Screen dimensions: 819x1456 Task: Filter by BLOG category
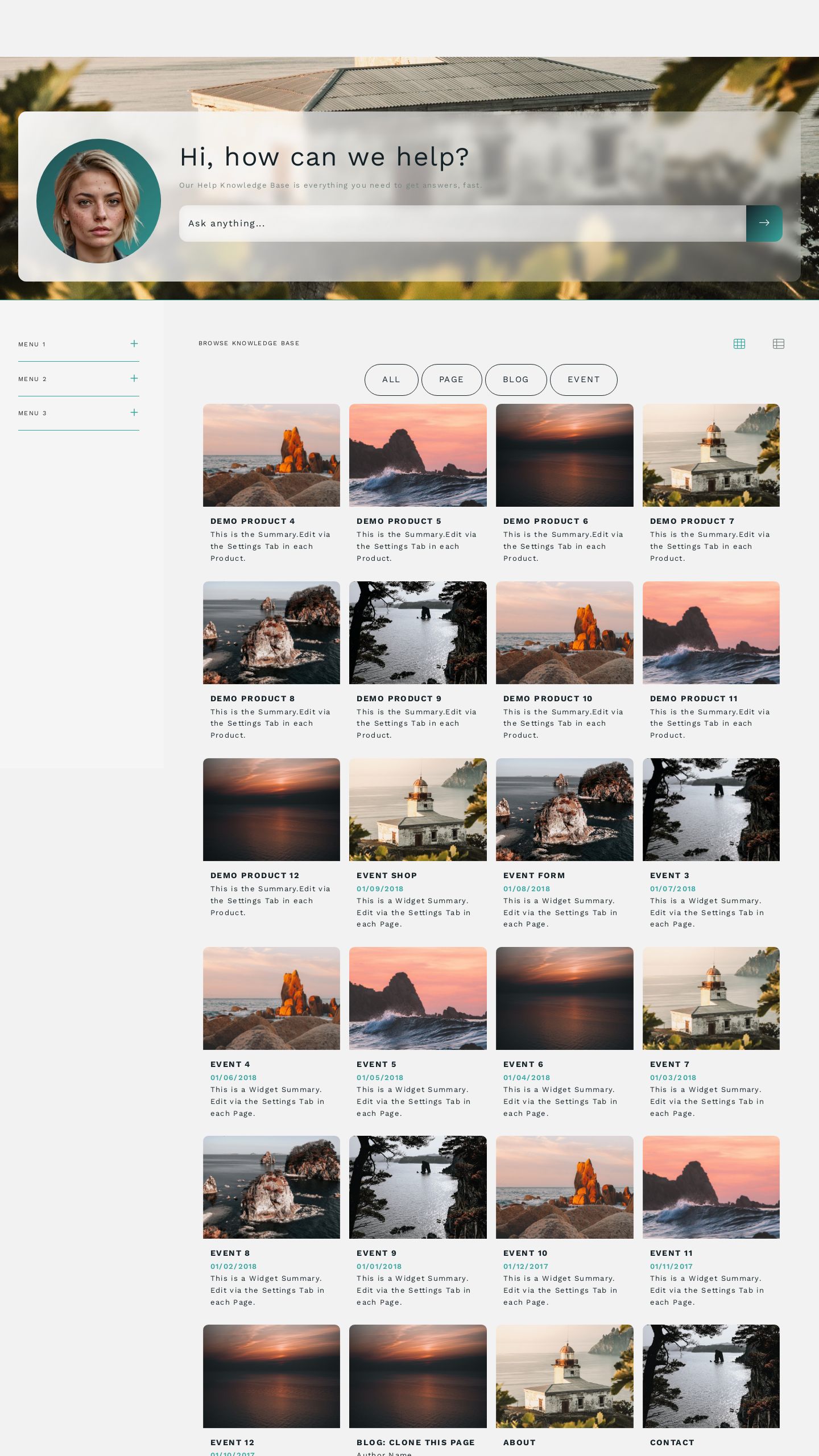[x=515, y=379]
